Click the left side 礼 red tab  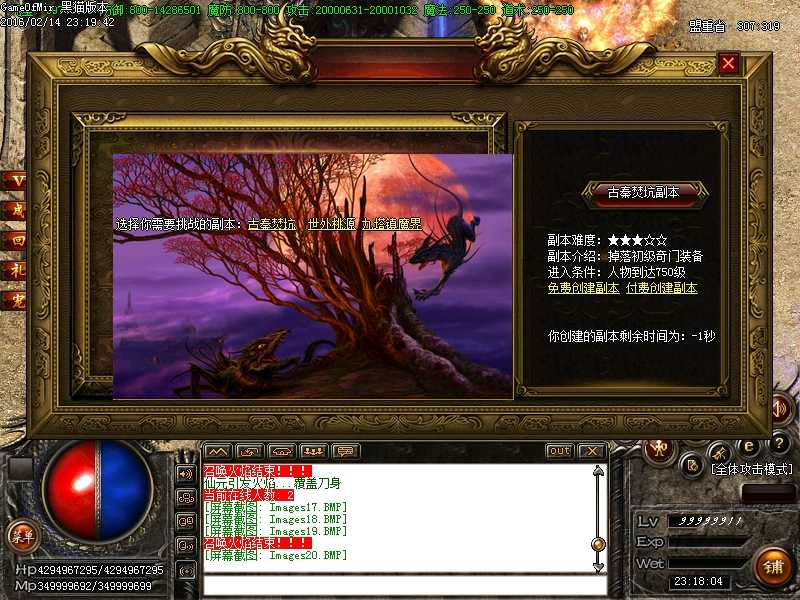pyautogui.click(x=14, y=270)
